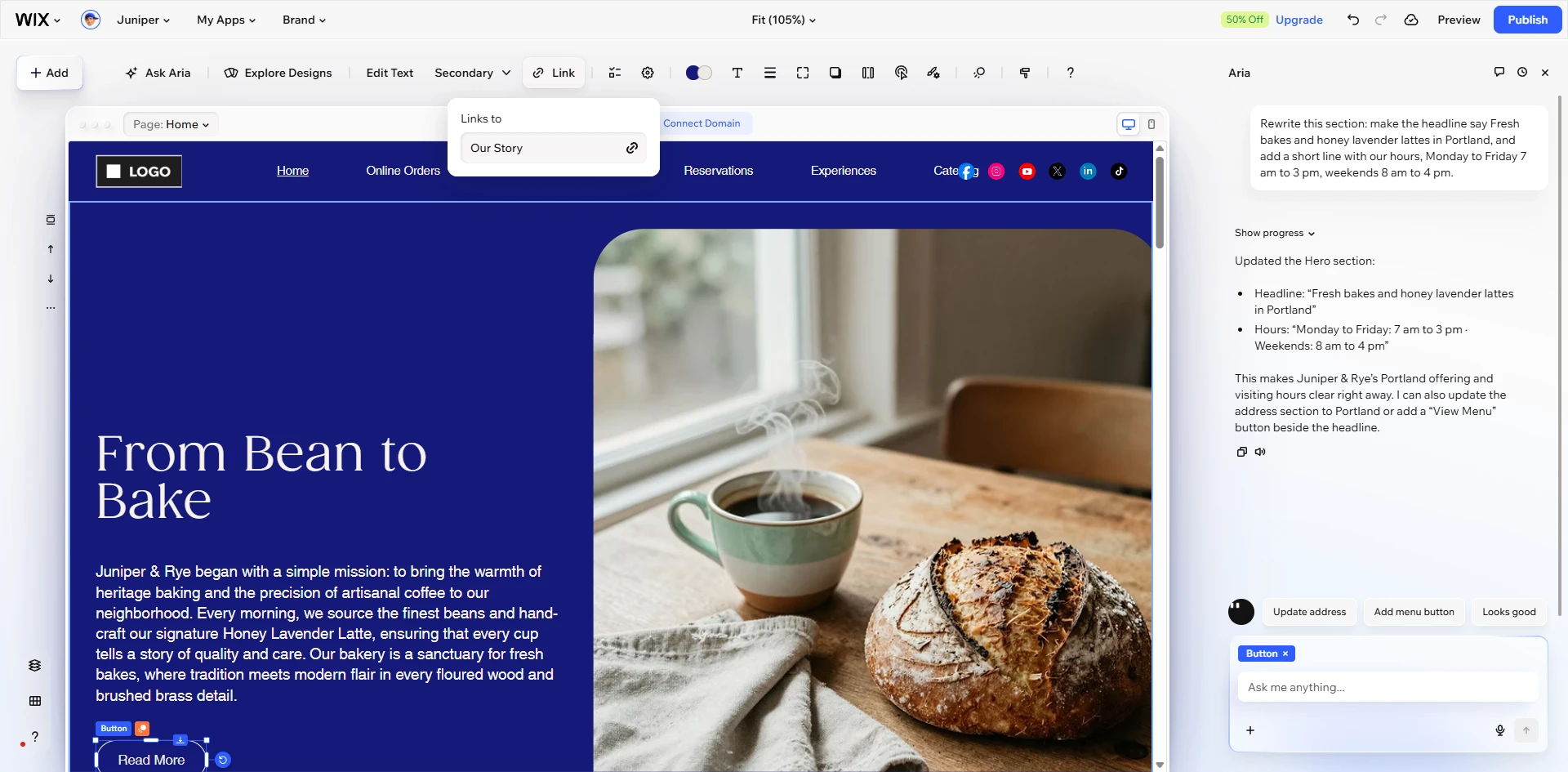Open the Connect Domain link

tap(702, 123)
